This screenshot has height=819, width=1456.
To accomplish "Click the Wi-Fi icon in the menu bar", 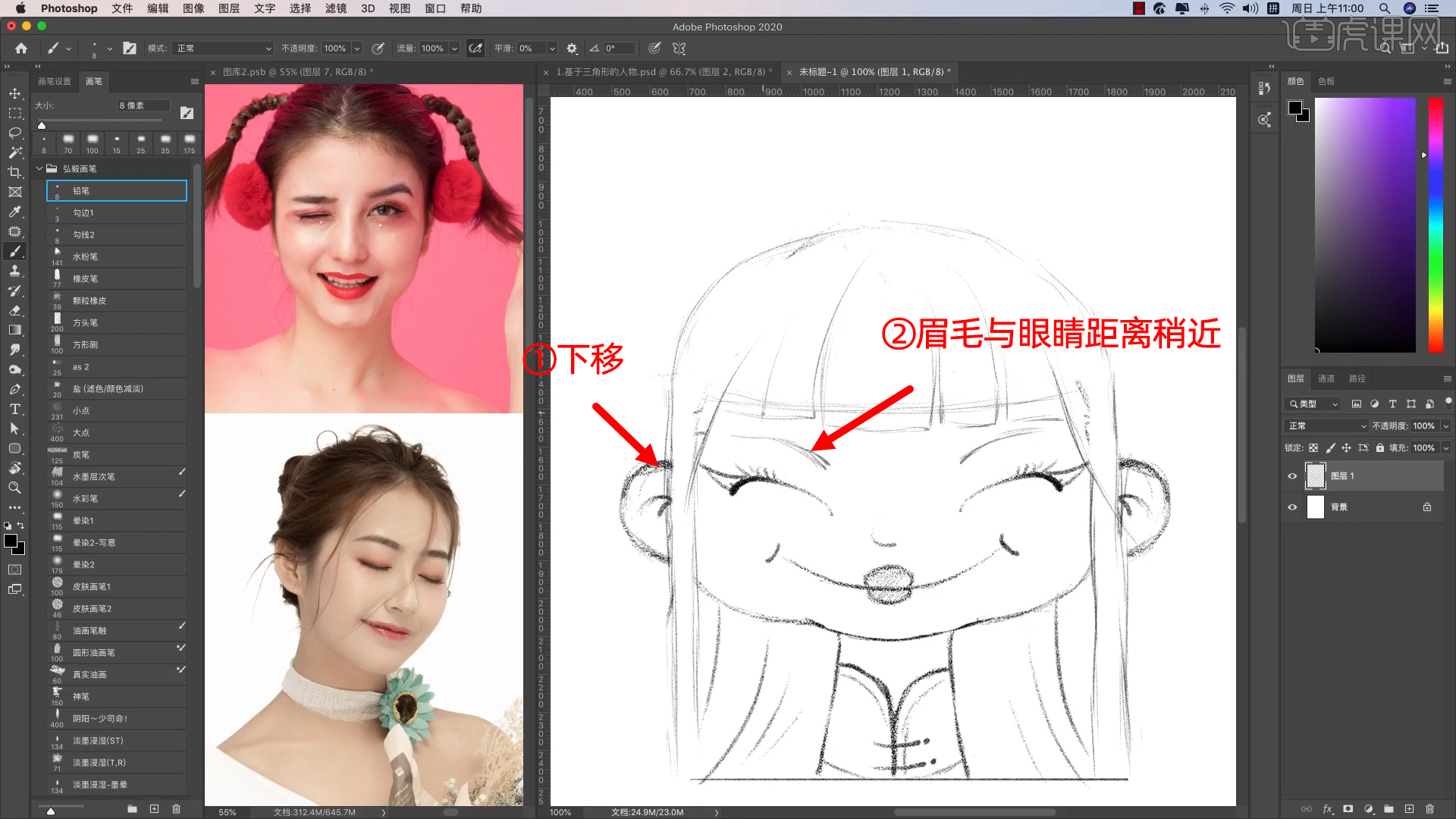I will pyautogui.click(x=1225, y=8).
